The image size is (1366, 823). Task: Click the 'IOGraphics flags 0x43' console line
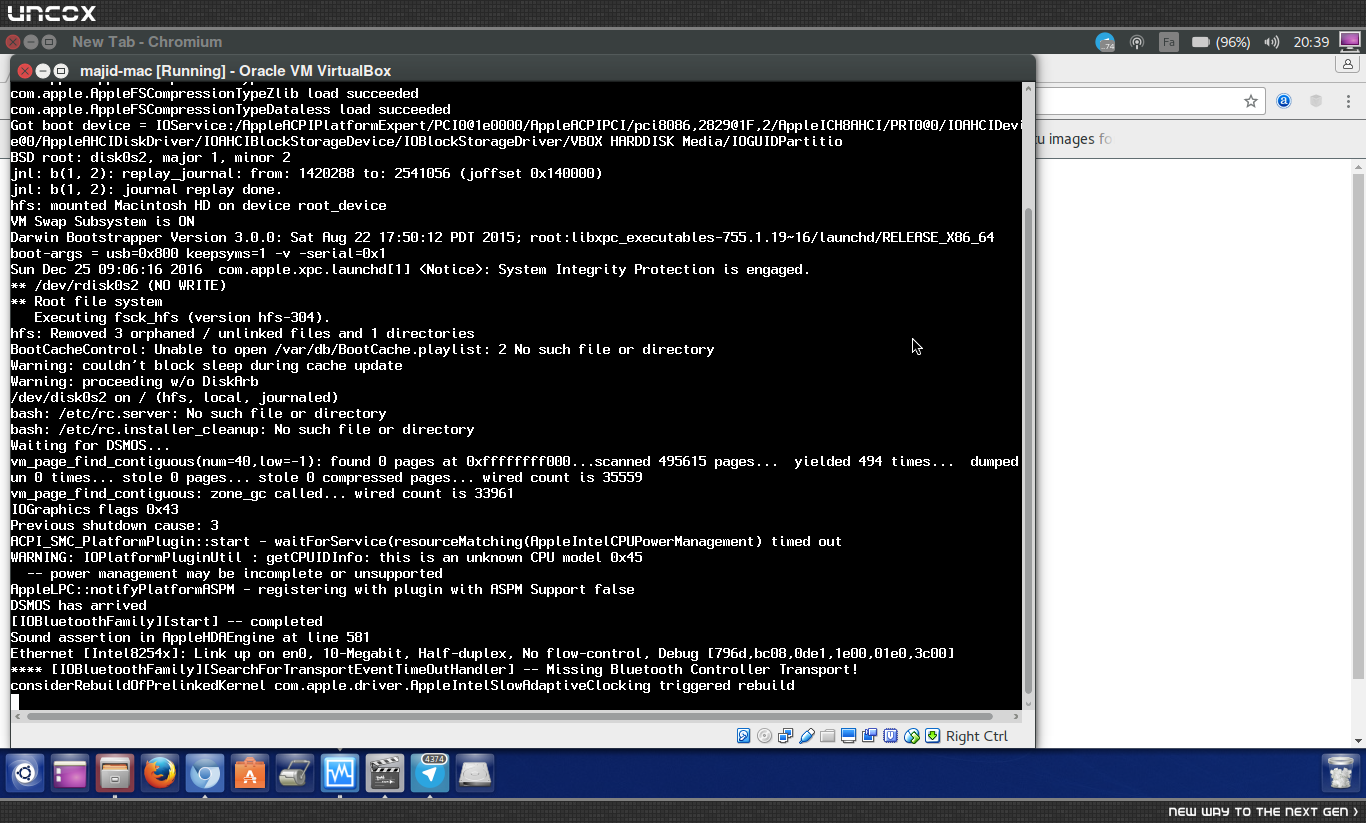pos(94,509)
